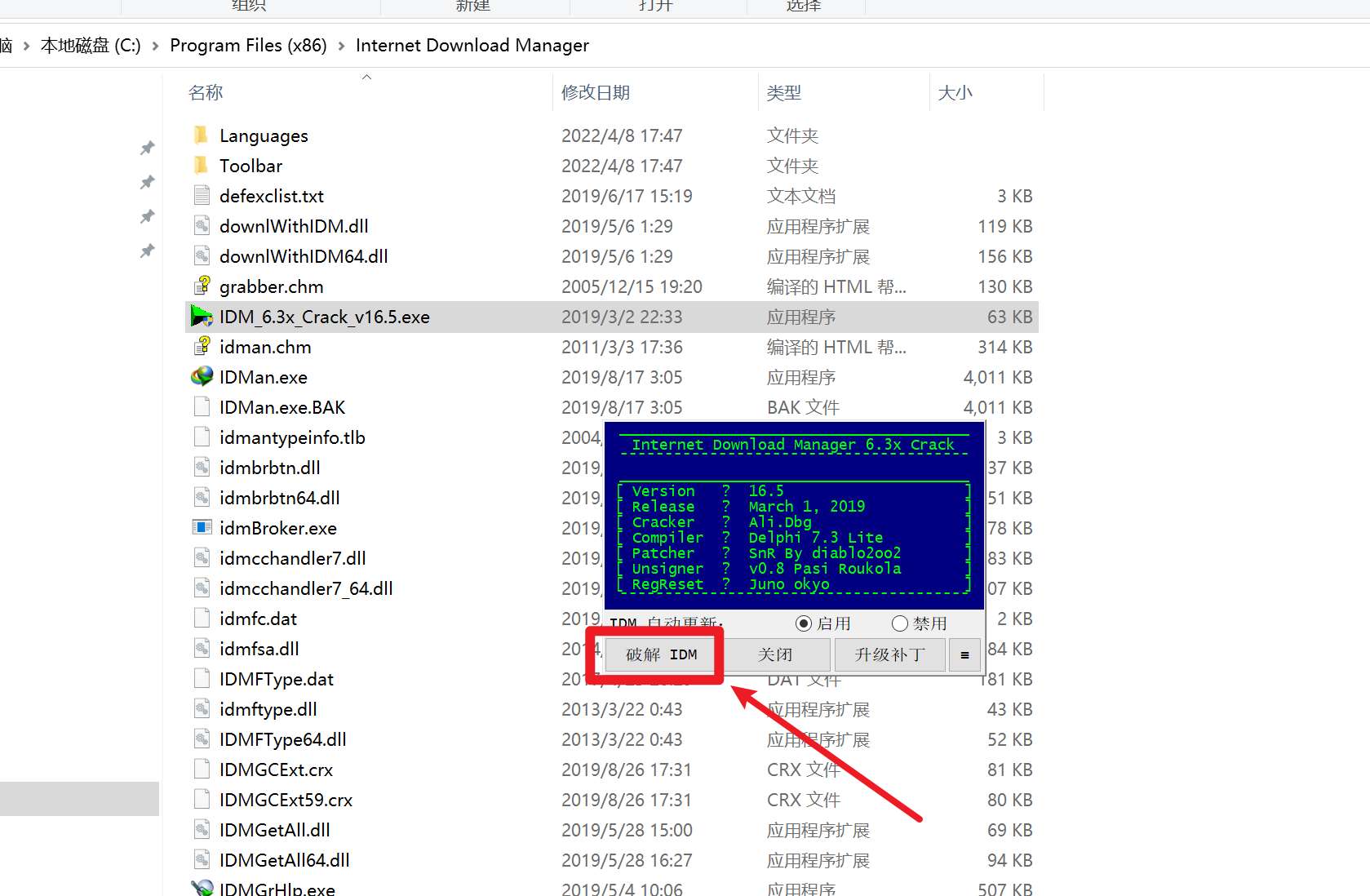This screenshot has width=1370, height=896.
Task: Click the IDMGetAll64.dll file icon
Action: [202, 860]
